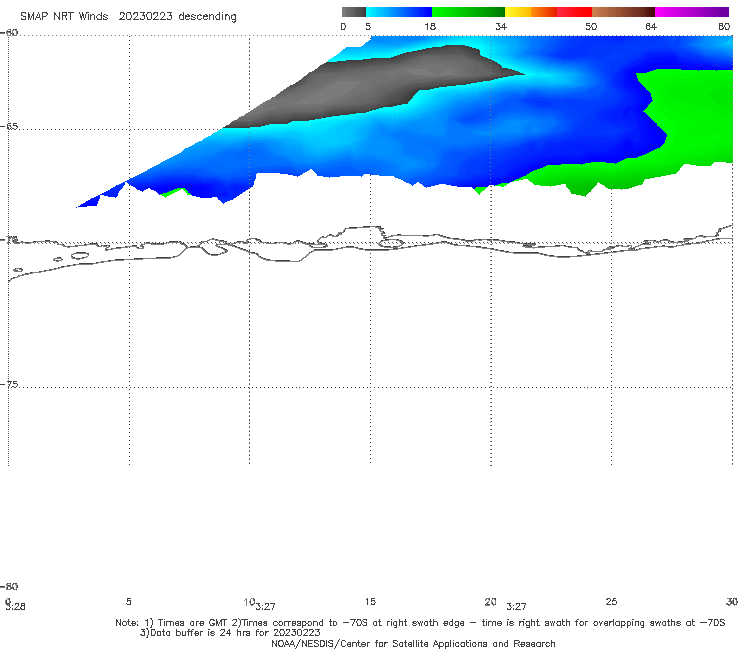Click the title 'SMAP NRT Winds 20230223 descending'
This screenshot has width=740, height=650.
point(128,16)
